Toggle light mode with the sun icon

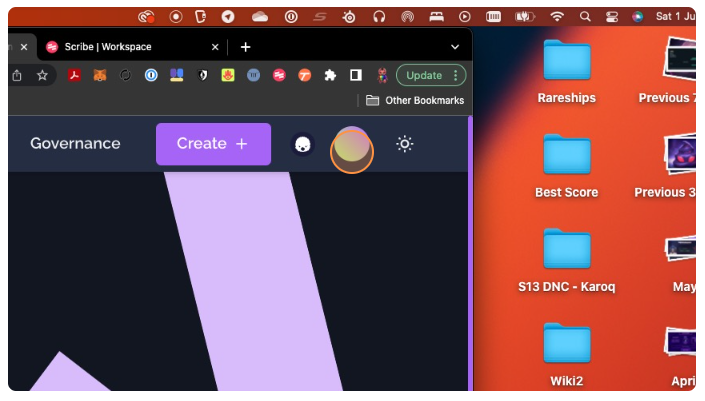pos(405,144)
